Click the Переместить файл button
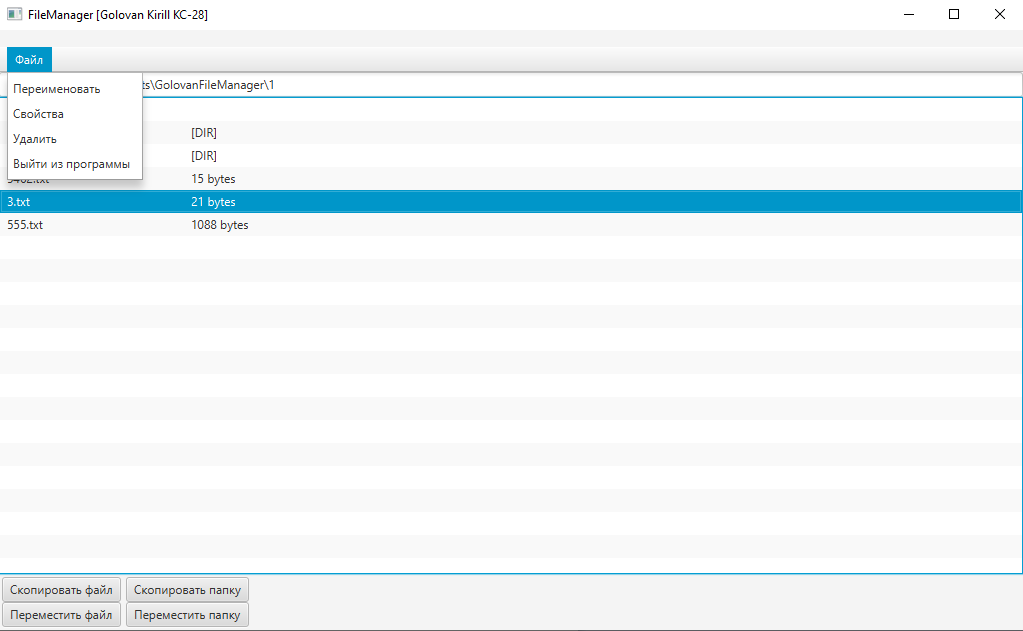 coord(61,614)
